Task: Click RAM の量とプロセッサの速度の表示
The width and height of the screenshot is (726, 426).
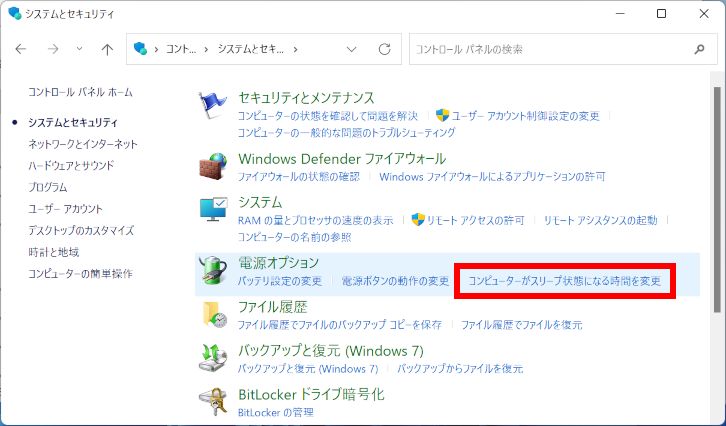Action: 315,220
